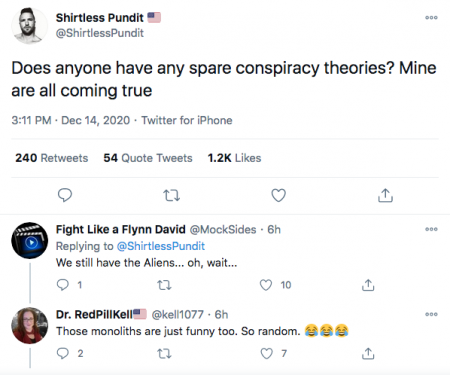Like the MockSides reply with 10 likes
The height and width of the screenshot is (375, 450).
266,285
